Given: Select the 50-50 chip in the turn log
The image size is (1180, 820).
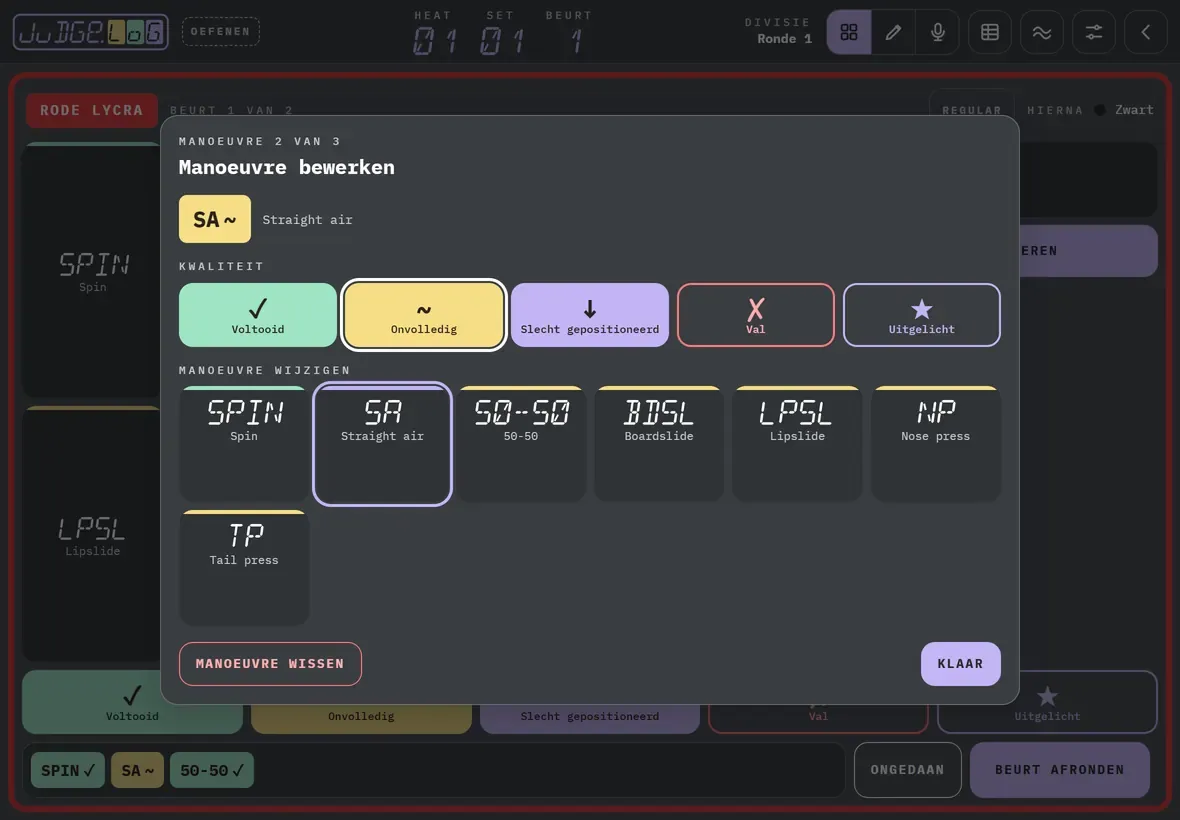Looking at the screenshot, I should tap(212, 770).
